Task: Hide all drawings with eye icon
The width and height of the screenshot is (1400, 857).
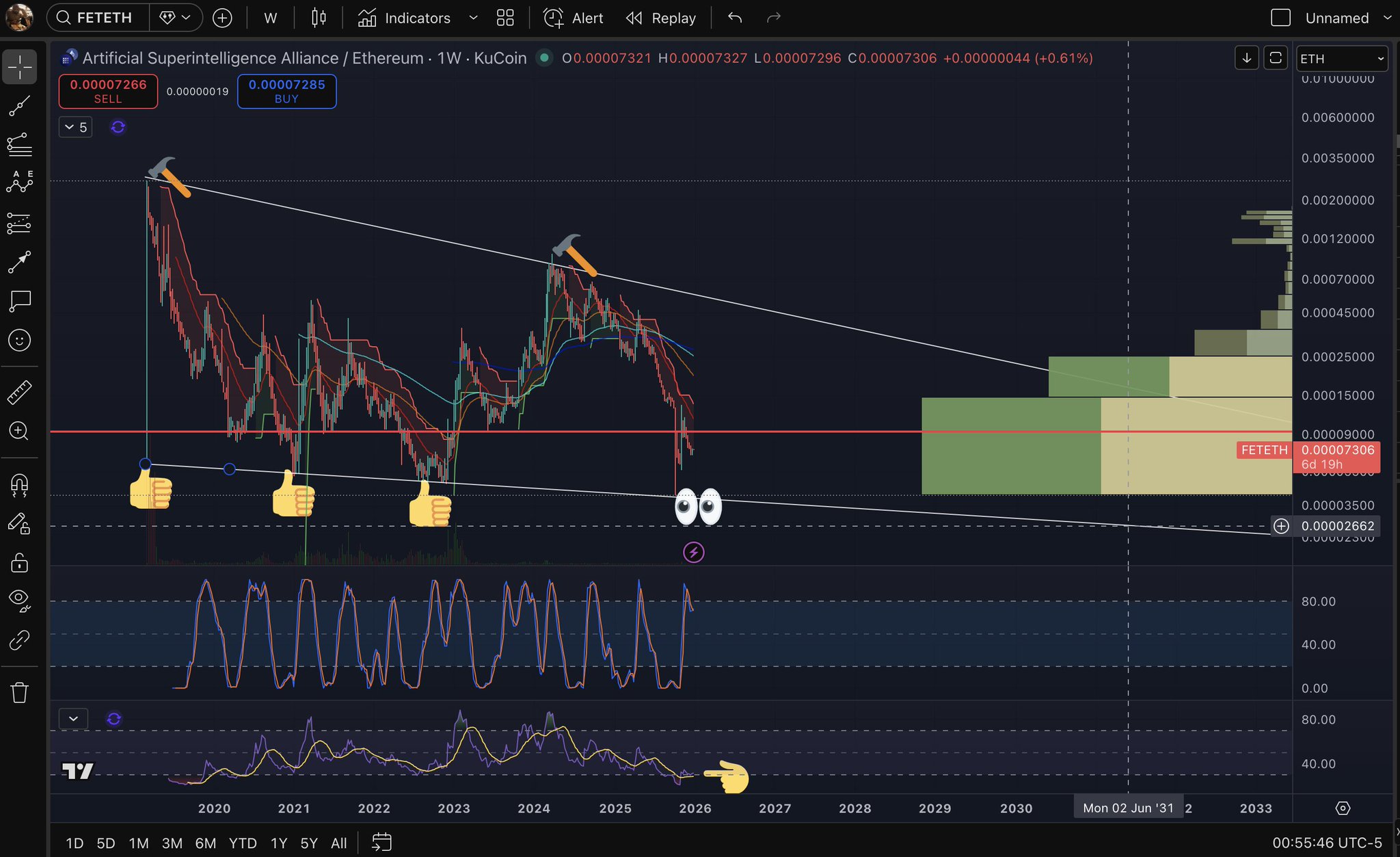Action: pyautogui.click(x=19, y=600)
